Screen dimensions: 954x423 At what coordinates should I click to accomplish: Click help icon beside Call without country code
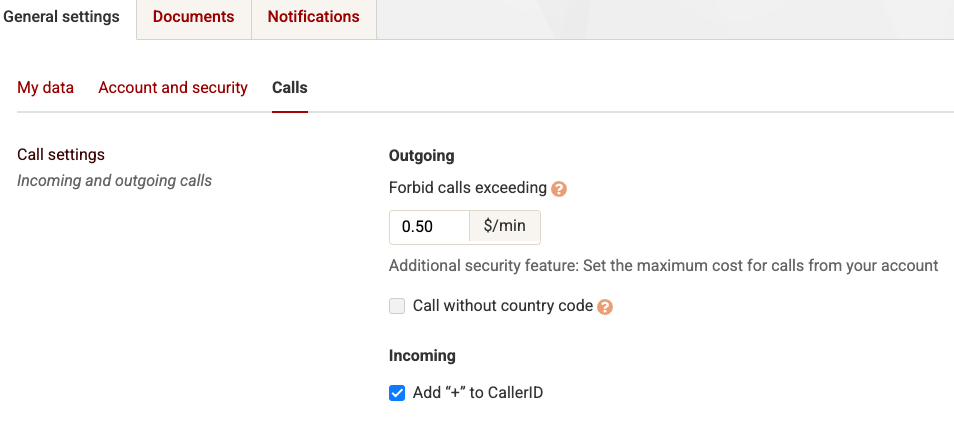pos(605,307)
